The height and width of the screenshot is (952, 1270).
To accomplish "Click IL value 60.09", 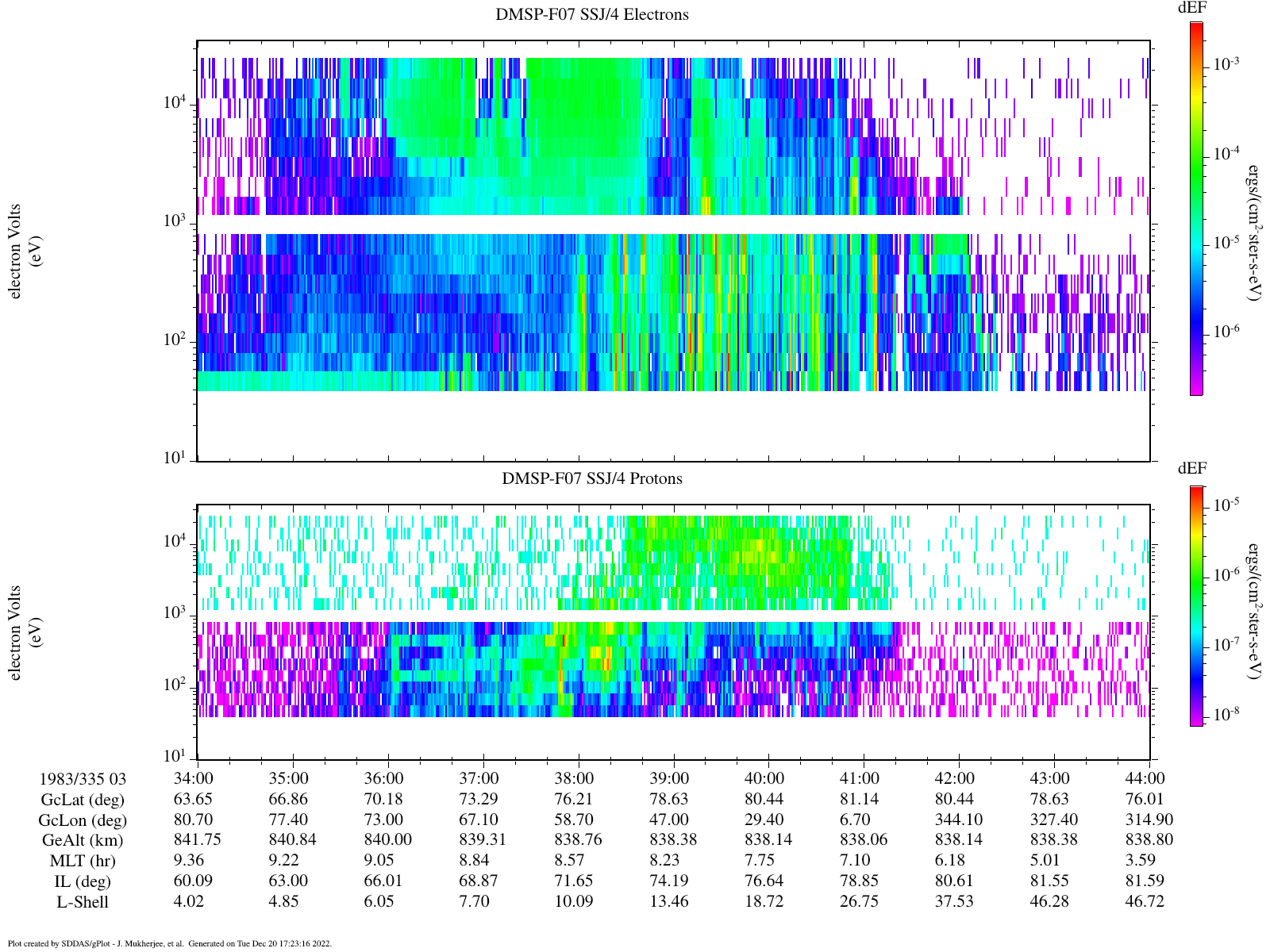I will [x=193, y=881].
